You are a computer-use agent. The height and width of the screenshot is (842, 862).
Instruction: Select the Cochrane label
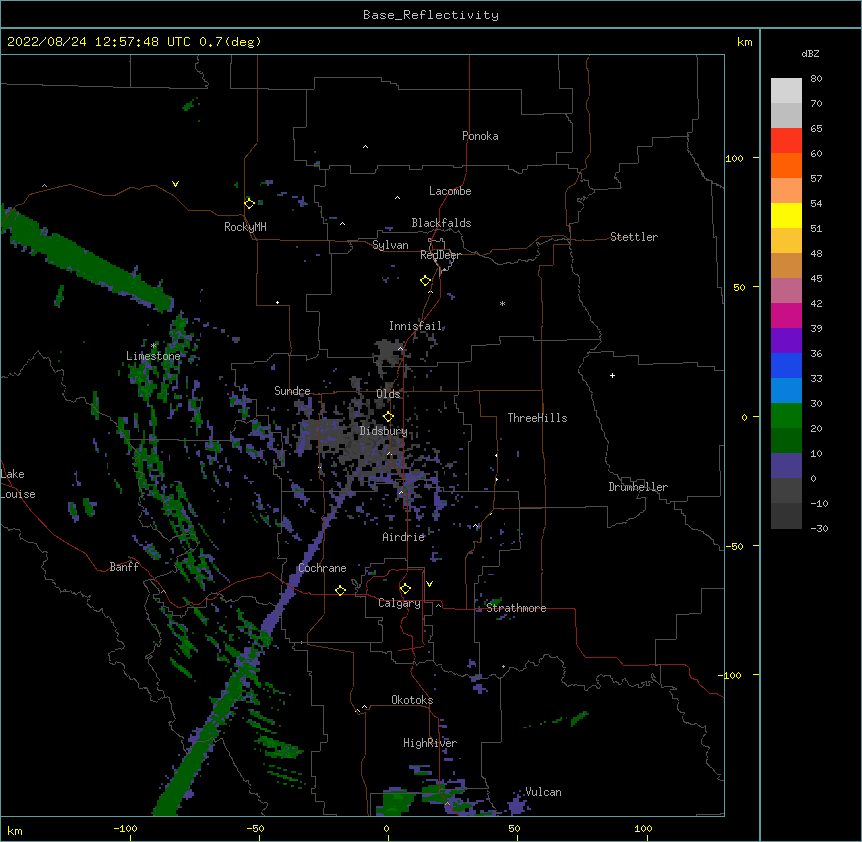pyautogui.click(x=322, y=568)
